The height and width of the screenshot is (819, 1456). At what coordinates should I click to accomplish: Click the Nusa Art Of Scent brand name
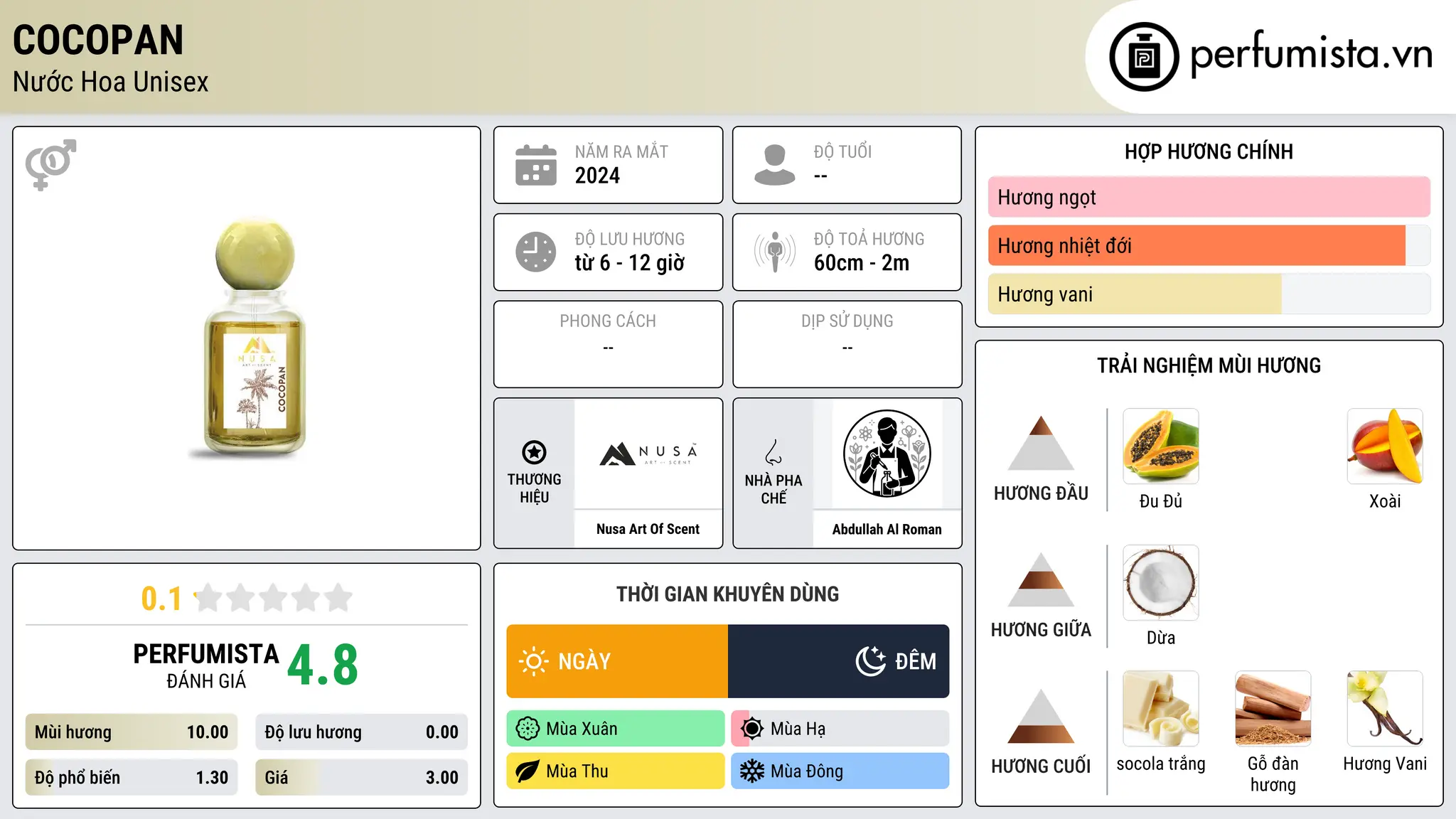(648, 529)
